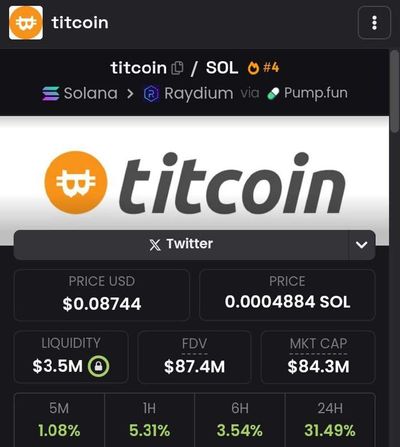Click the Solana chain logo
This screenshot has width=400, height=447.
51,93
